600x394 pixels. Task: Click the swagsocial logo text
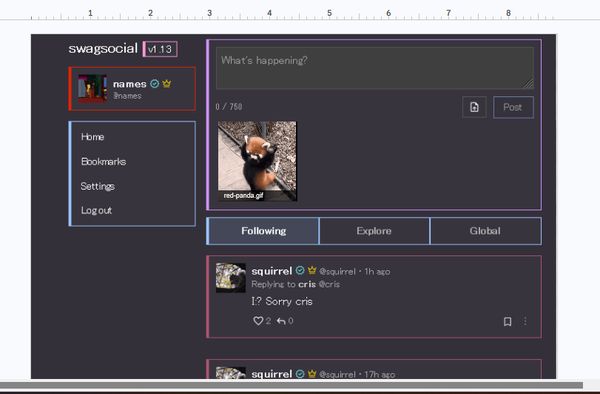[103, 49]
